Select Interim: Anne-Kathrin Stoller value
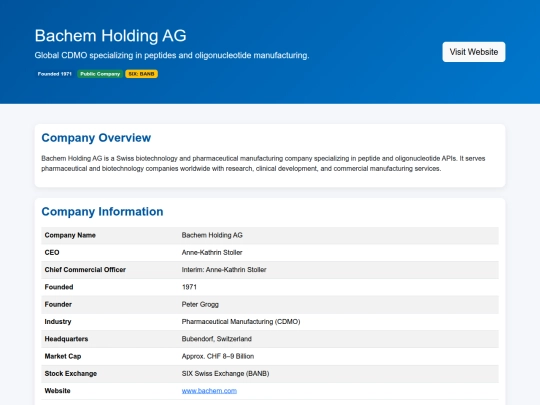The width and height of the screenshot is (540, 405). [x=224, y=270]
